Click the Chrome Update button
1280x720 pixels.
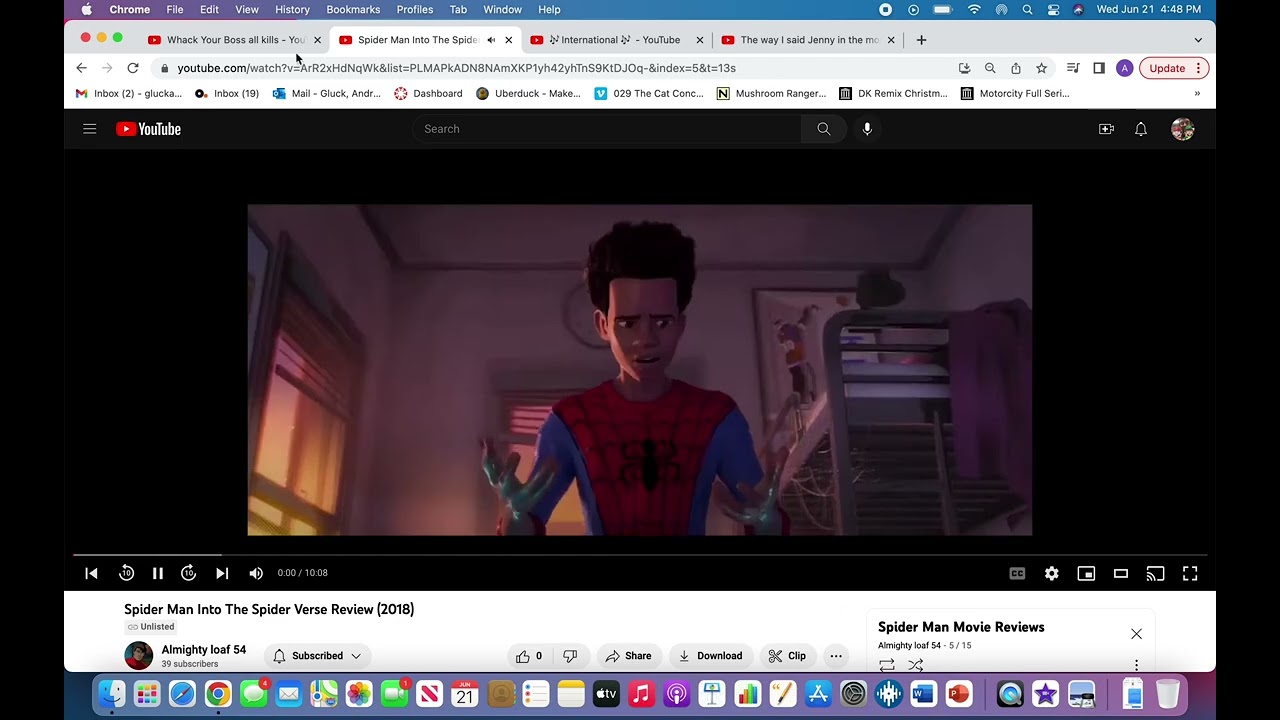[1174, 68]
